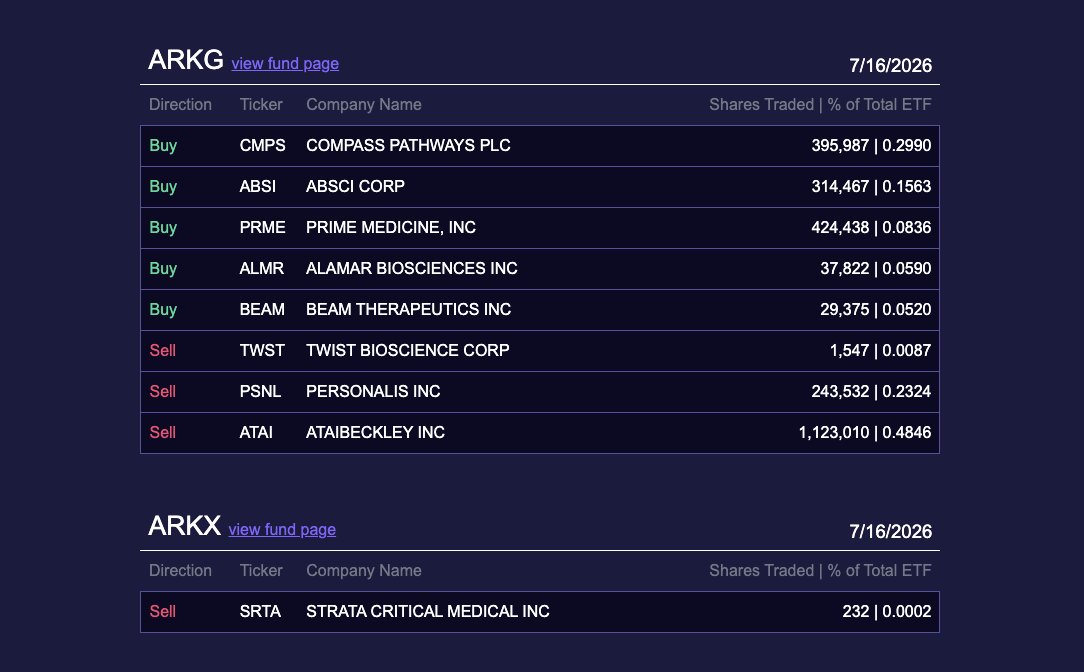This screenshot has height=672, width=1084.
Task: Select the TWST ticker cell
Action: 262,351
